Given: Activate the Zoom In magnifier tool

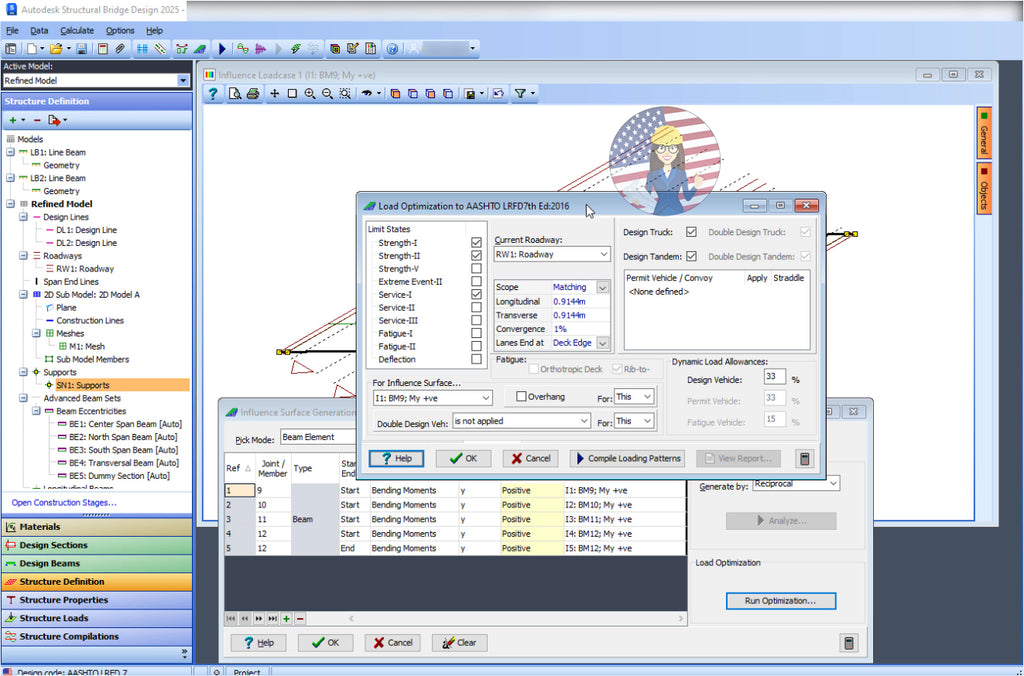Looking at the screenshot, I should [x=310, y=93].
